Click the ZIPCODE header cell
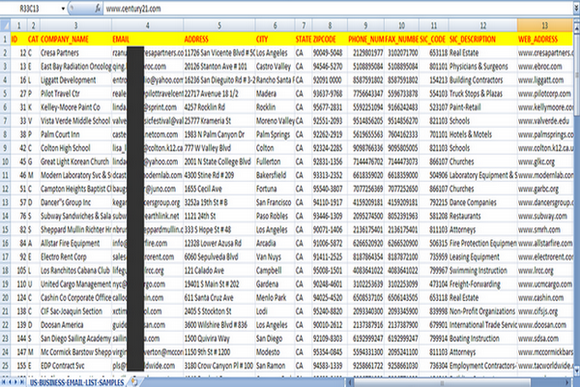The height and width of the screenshot is (387, 580). tap(330, 39)
